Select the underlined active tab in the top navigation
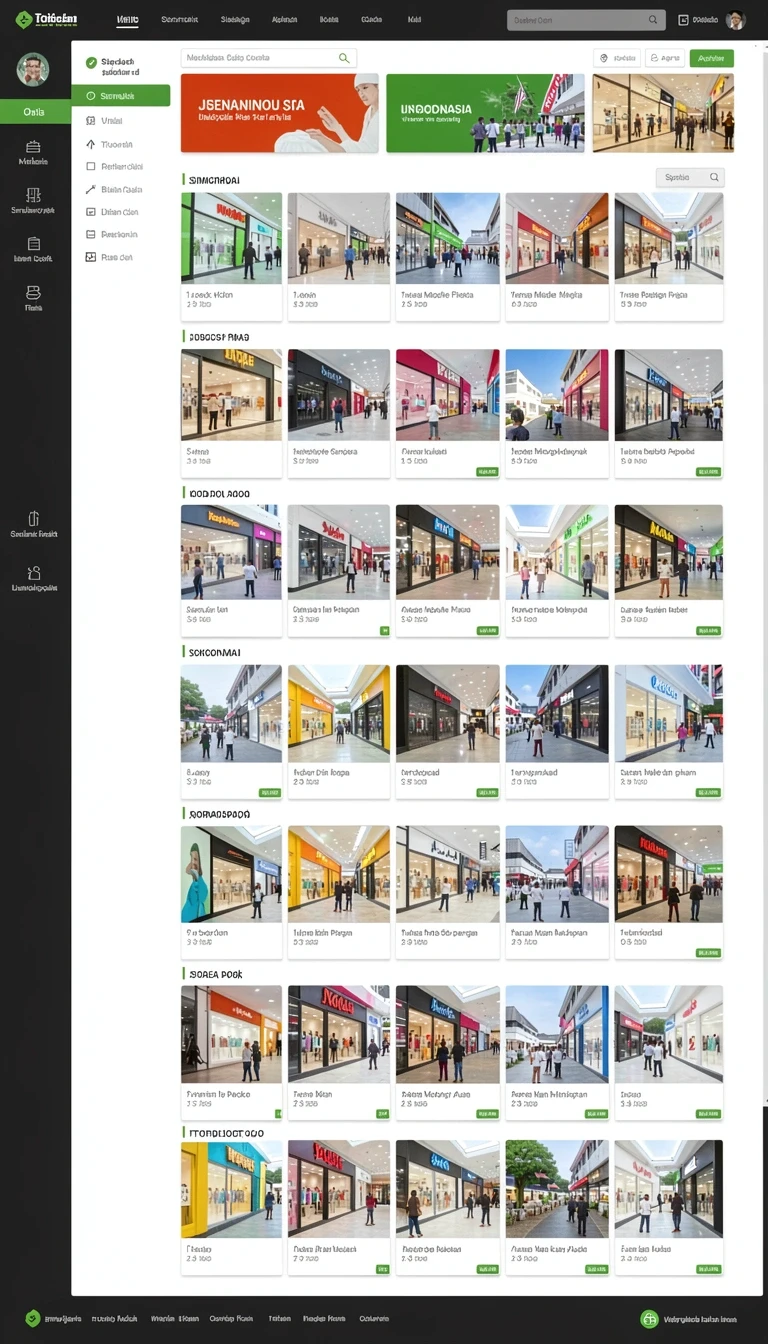 (127, 20)
